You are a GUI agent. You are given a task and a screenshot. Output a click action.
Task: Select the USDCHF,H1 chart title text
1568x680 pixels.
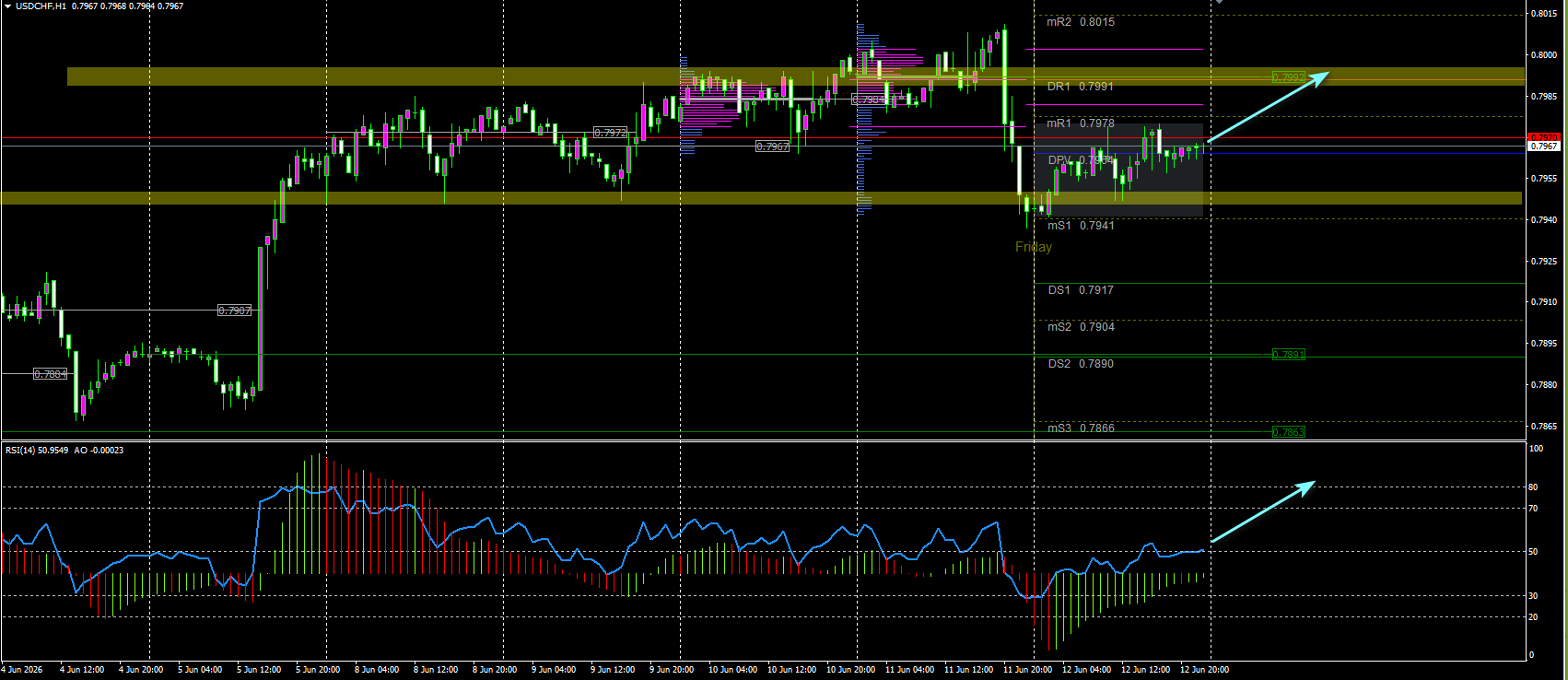point(41,6)
